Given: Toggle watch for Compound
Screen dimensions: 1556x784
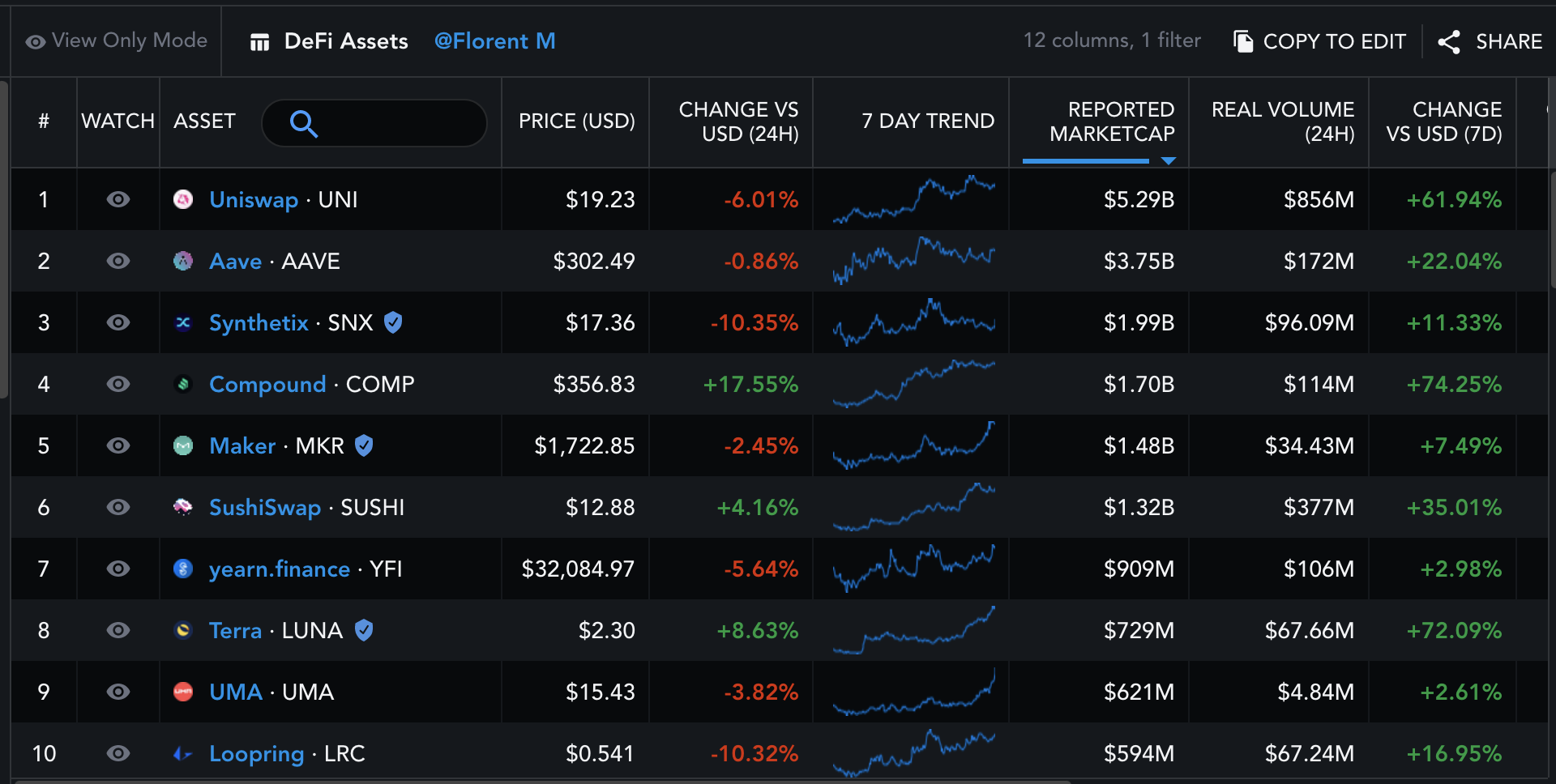Looking at the screenshot, I should (118, 384).
